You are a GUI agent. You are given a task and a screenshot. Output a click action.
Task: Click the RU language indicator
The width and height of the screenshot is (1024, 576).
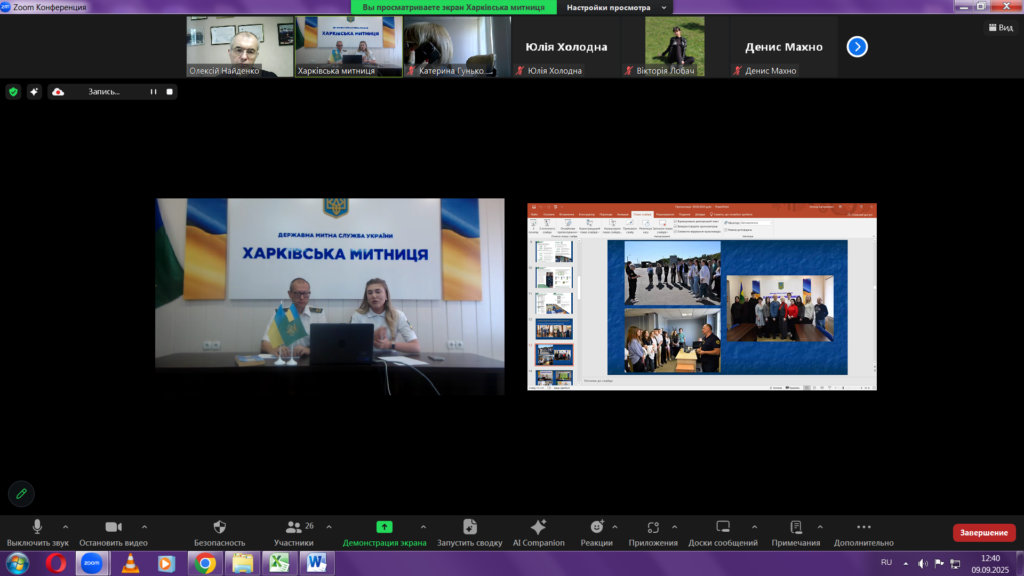click(x=886, y=562)
